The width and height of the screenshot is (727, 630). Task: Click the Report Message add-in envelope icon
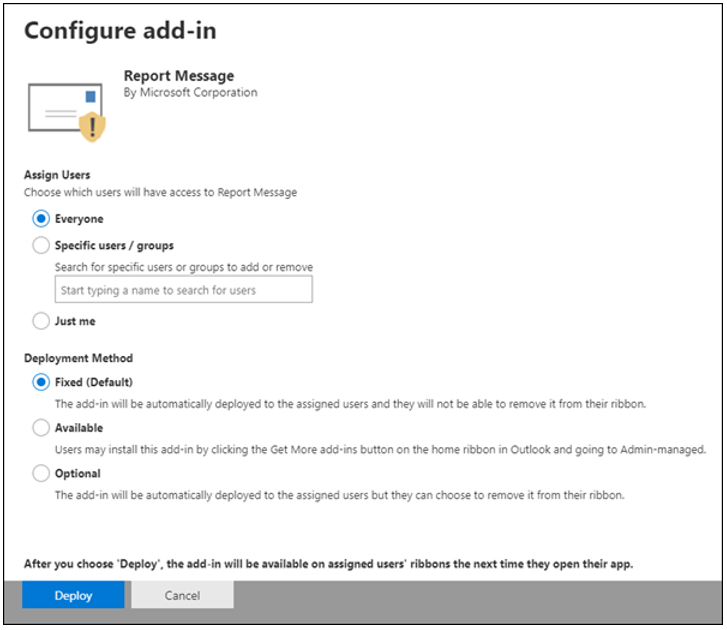(67, 112)
